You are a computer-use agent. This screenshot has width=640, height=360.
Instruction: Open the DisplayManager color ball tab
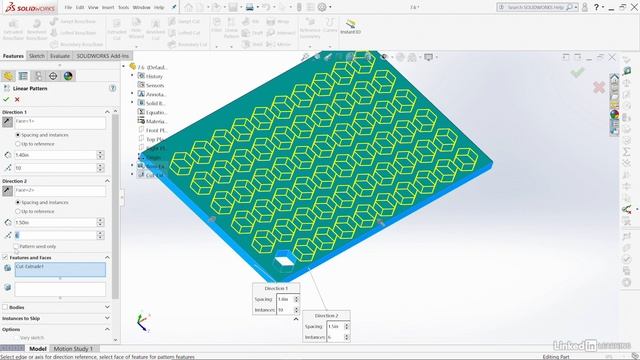pos(68,76)
